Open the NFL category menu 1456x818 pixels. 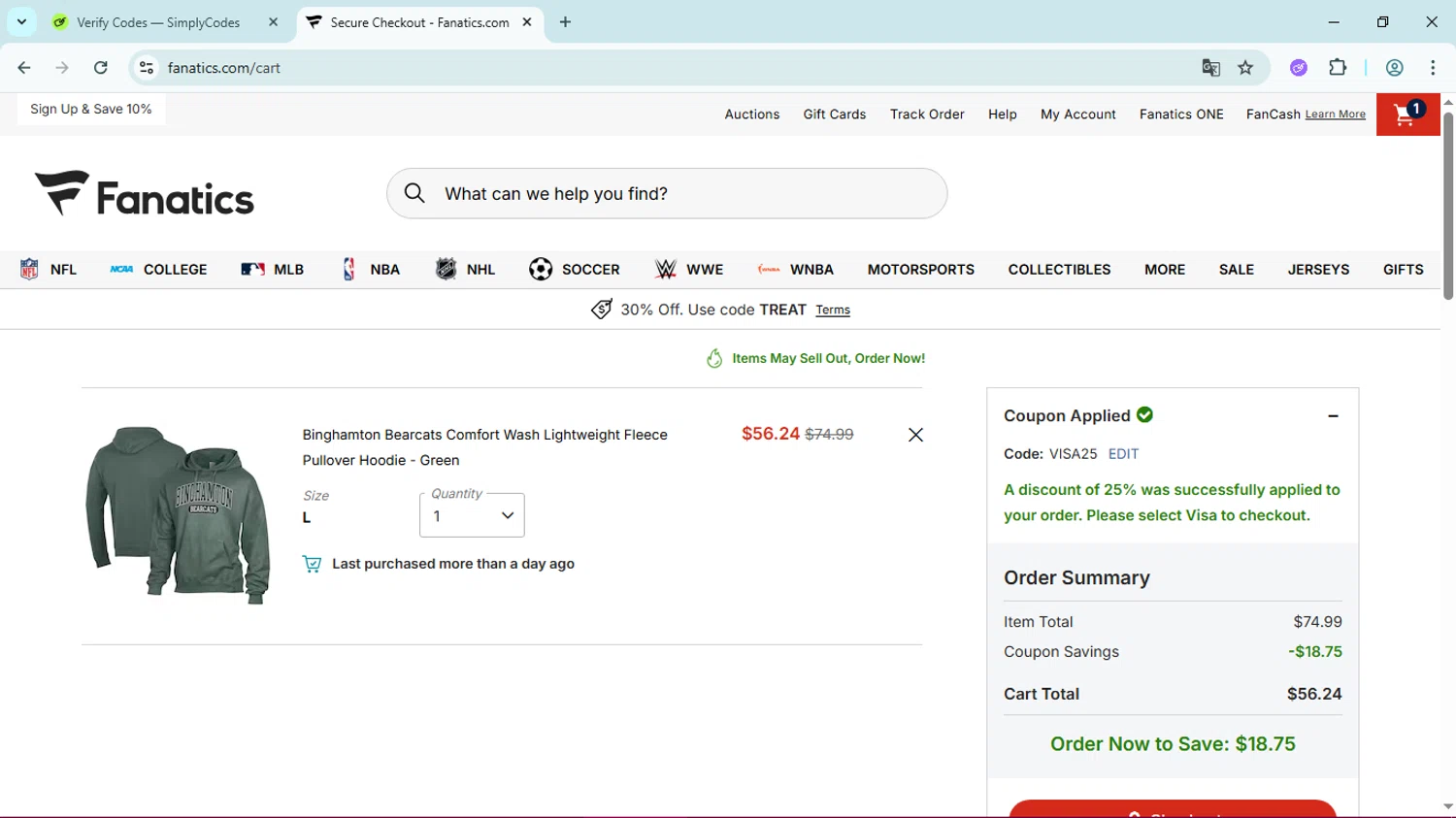pyautogui.click(x=49, y=270)
